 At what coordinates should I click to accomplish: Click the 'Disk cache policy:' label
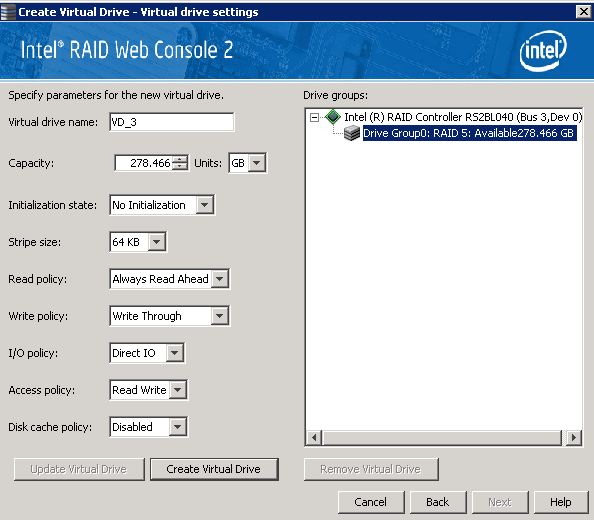pos(50,427)
